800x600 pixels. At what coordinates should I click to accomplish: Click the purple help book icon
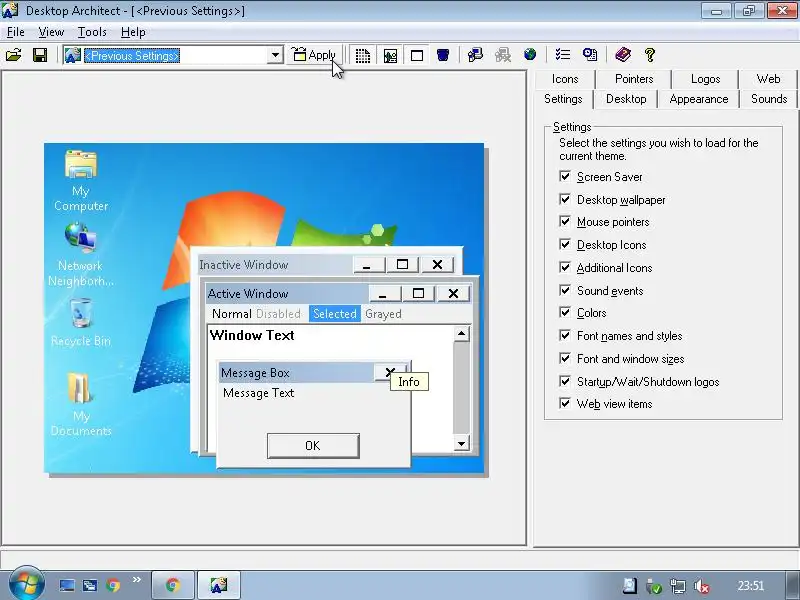coord(622,55)
